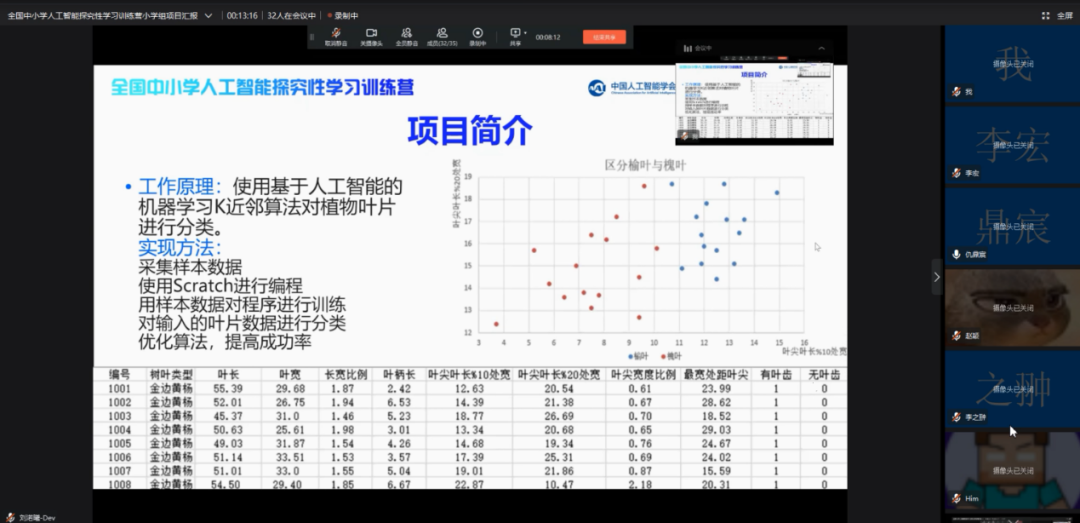1080x523 pixels.
Task: Select participant tile 李宏
Action: click(x=1012, y=146)
